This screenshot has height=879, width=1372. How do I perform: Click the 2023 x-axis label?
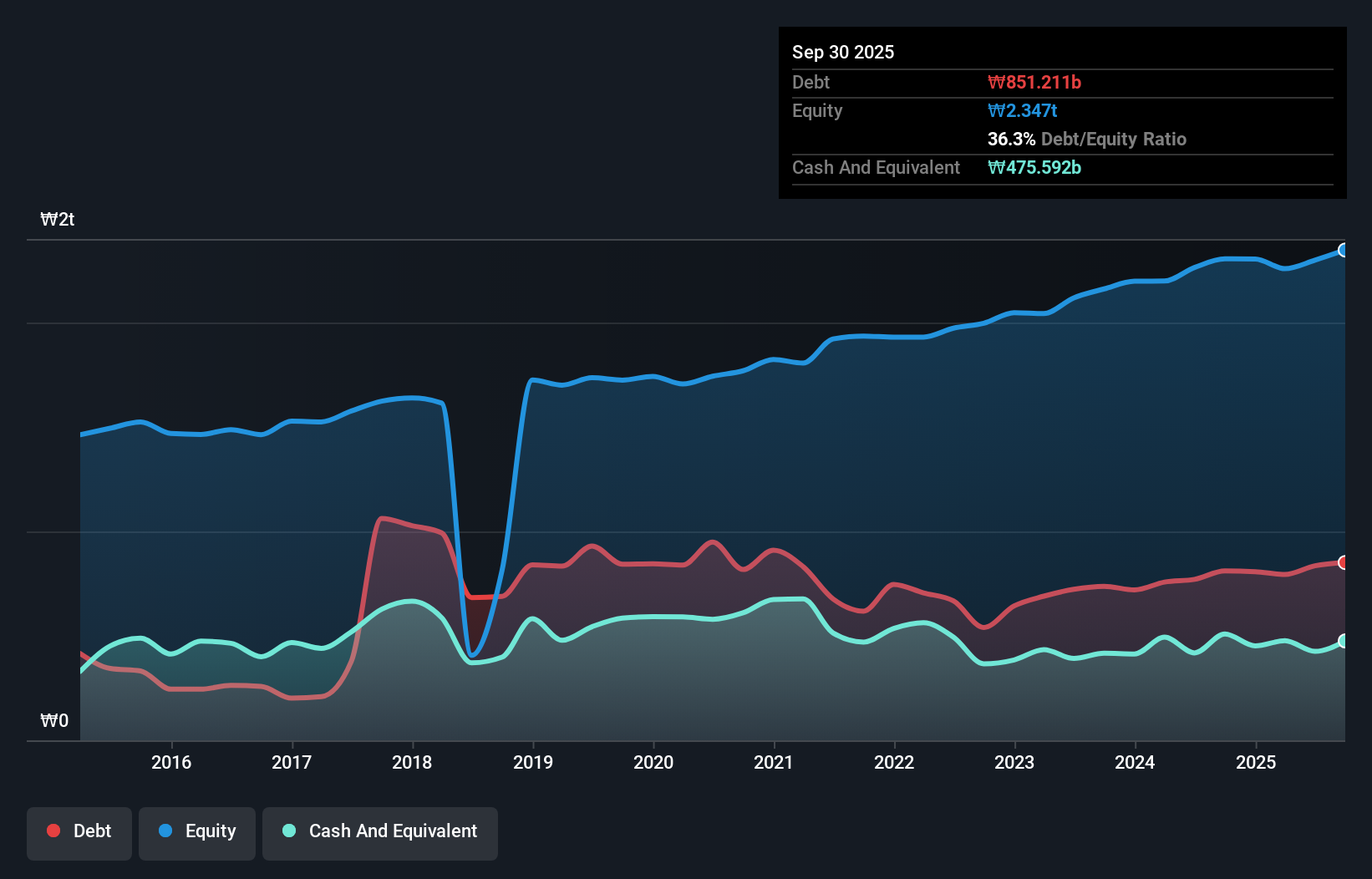[x=1014, y=762]
